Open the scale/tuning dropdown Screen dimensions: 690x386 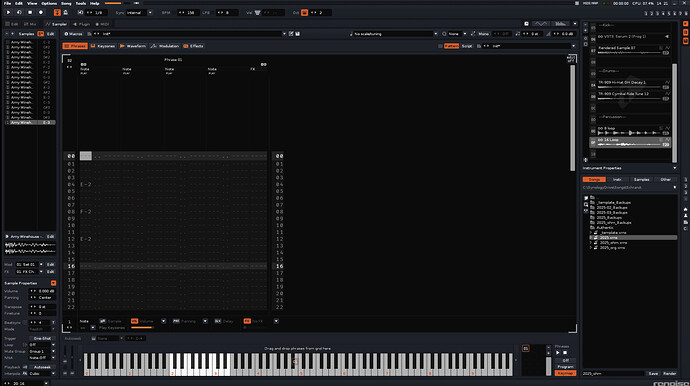pos(394,34)
